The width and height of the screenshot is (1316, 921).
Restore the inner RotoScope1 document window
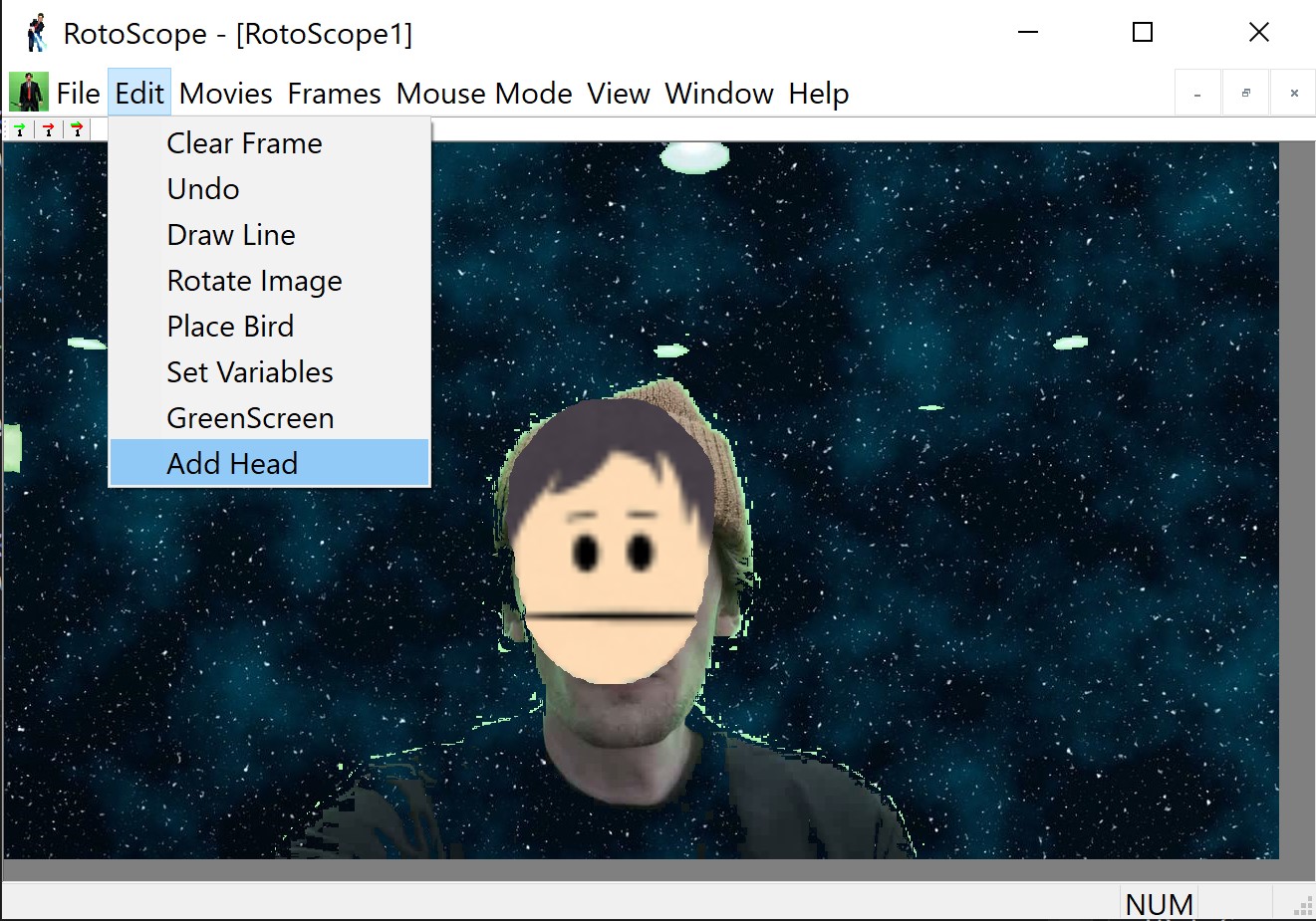1245,94
